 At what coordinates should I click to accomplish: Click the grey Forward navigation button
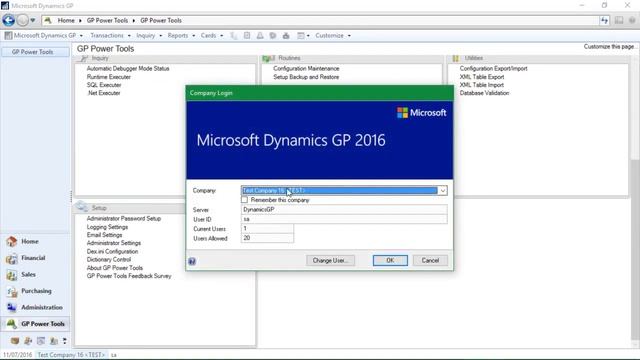[x=22, y=20]
